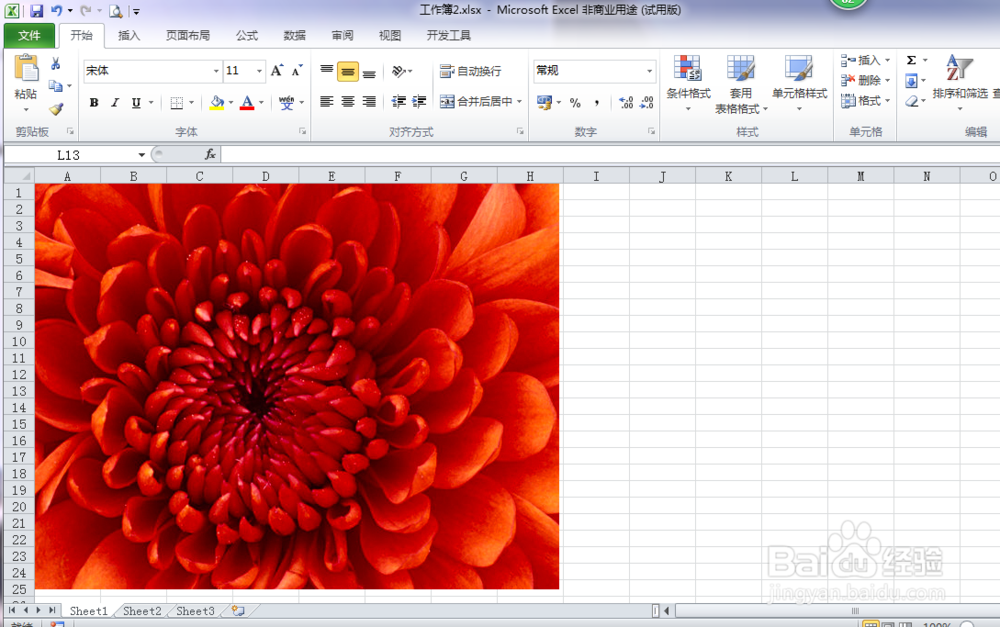The height and width of the screenshot is (627, 1000).
Task: Open 套用表格格式 table format menu
Action: tap(740, 84)
